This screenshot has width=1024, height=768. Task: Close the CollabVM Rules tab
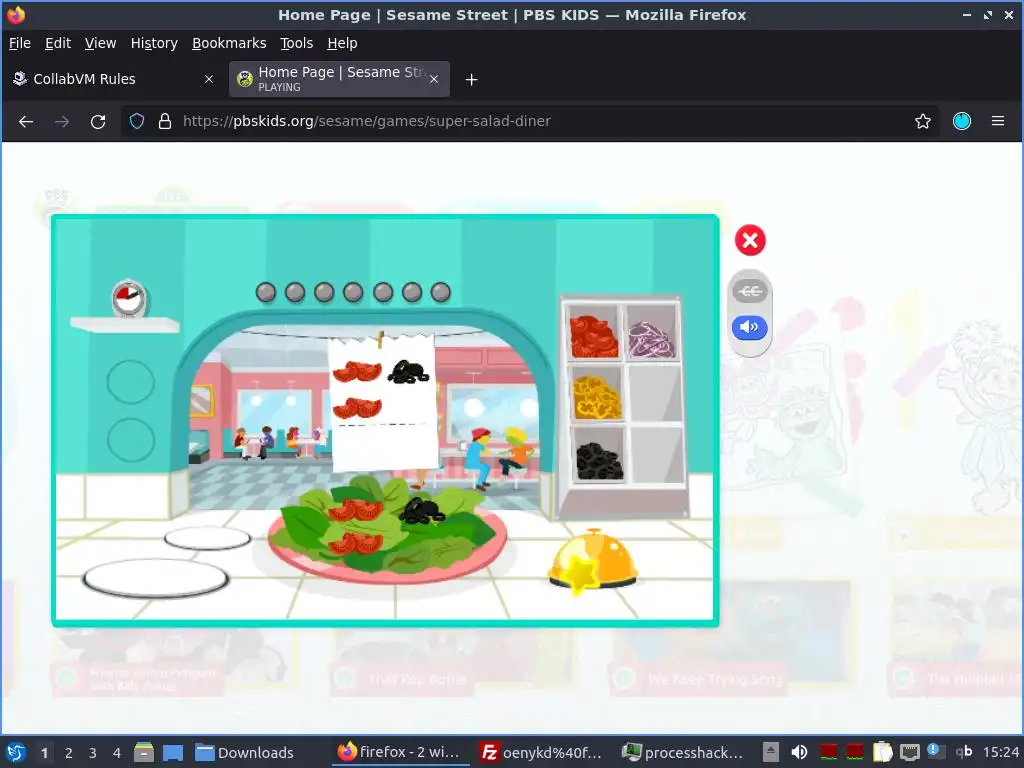[209, 79]
